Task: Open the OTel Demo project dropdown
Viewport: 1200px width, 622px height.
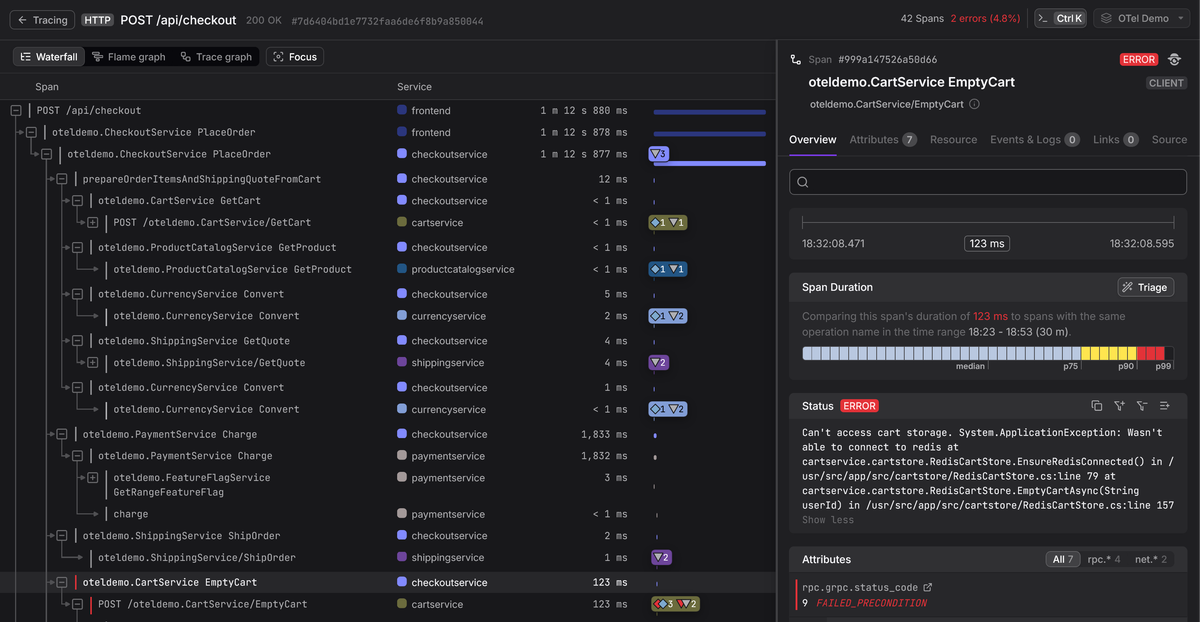Action: tap(1139, 18)
